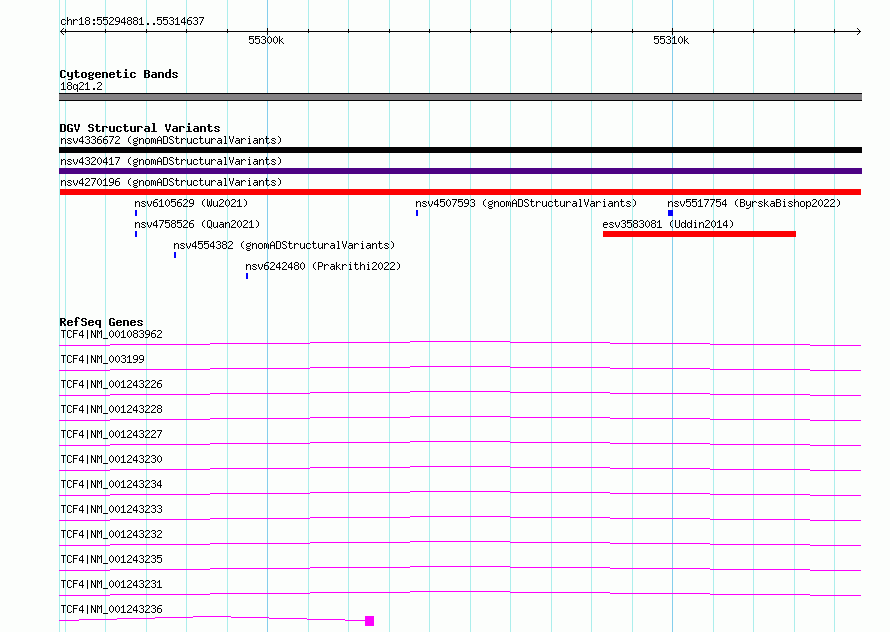Click the black nsv4336672 variant bar
Image resolution: width=890 pixels, height=632 pixels.
[x=460, y=150]
